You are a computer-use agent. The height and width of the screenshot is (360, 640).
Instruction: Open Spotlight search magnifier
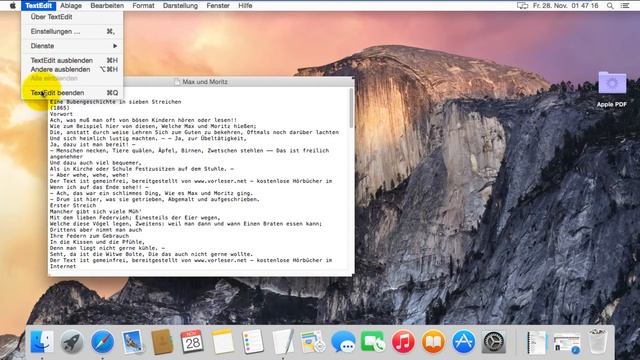tap(610, 6)
